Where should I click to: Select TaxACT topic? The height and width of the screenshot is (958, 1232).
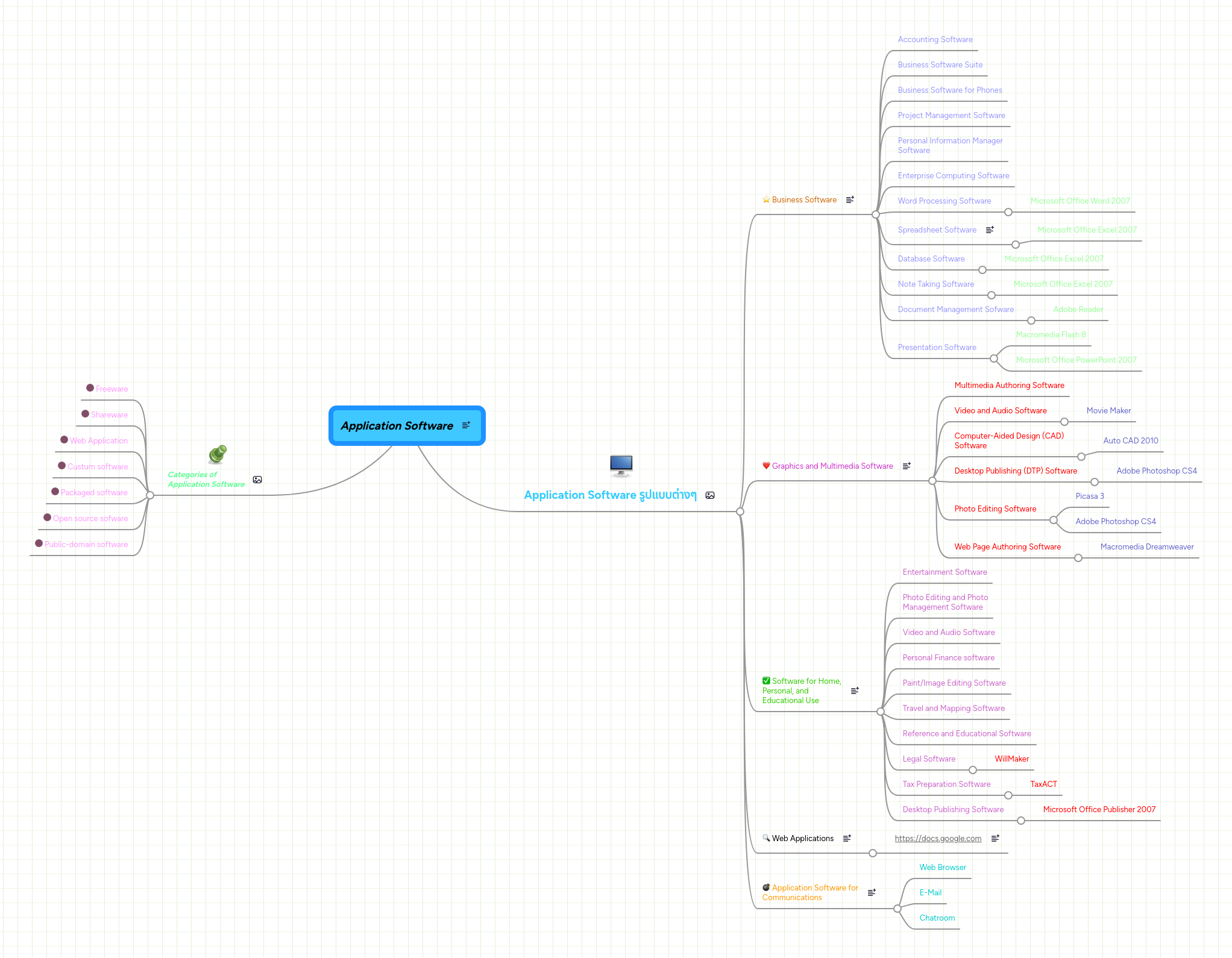coord(1043,784)
